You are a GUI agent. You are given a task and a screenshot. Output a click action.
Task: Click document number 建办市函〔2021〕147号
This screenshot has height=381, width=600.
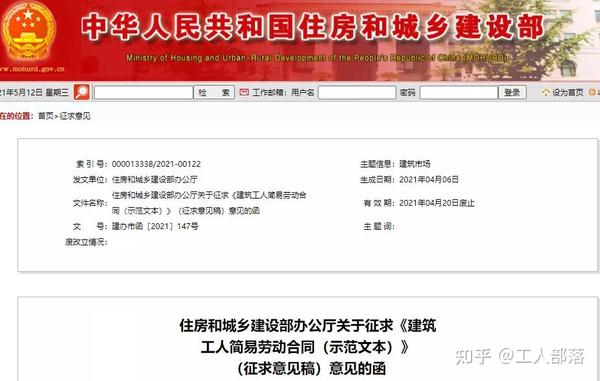(x=155, y=226)
